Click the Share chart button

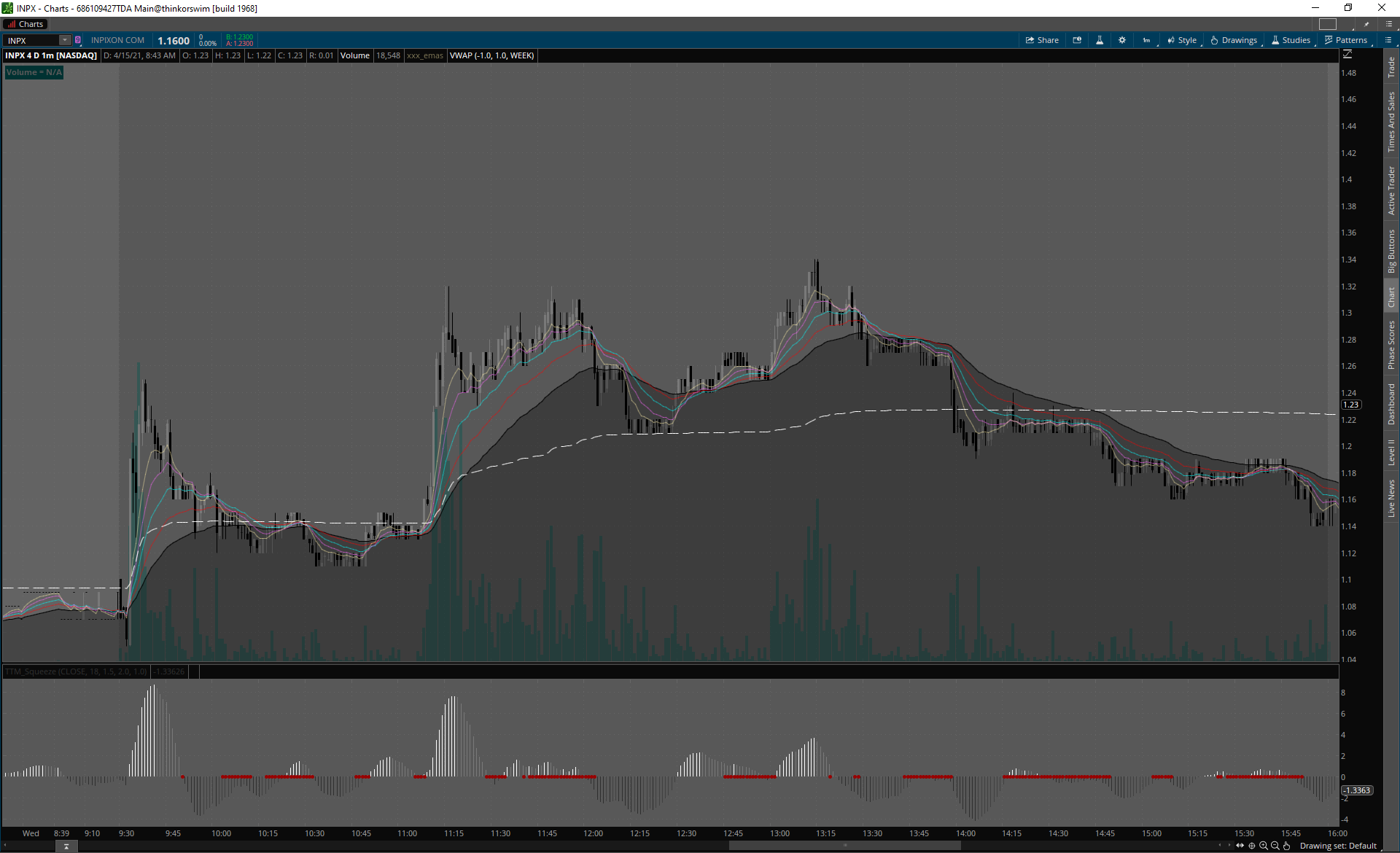tap(1042, 40)
